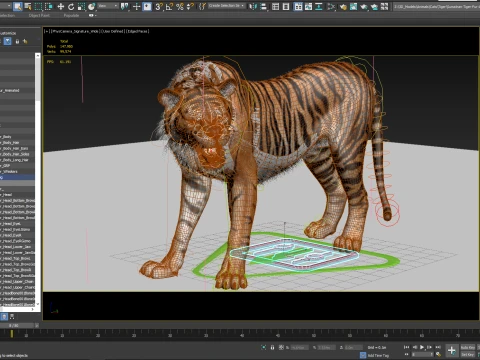Viewport: 480px width, 360px height.
Task: Open the Material Editor icon
Action: (331, 6)
